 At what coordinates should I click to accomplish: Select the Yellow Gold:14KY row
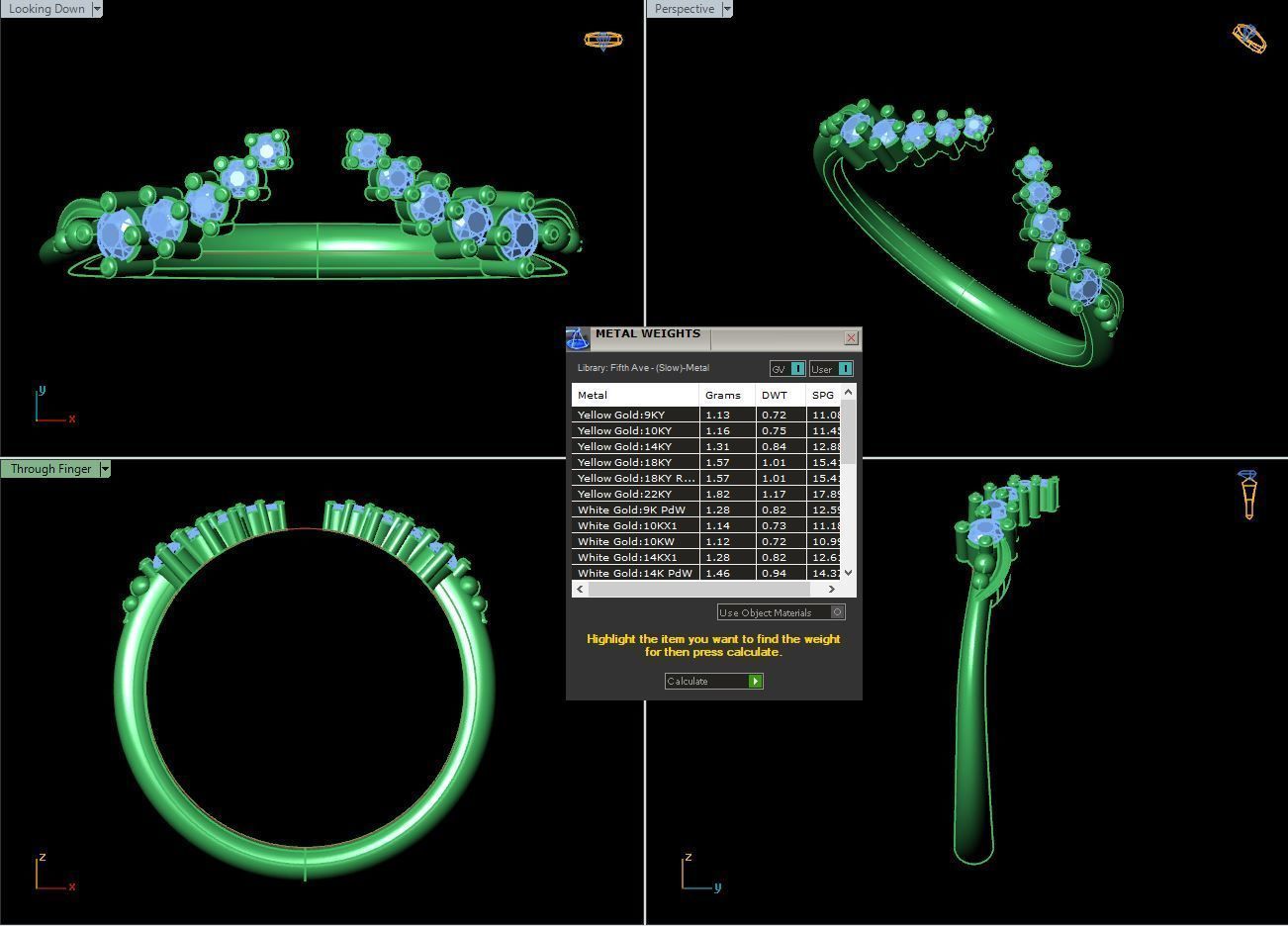[706, 446]
